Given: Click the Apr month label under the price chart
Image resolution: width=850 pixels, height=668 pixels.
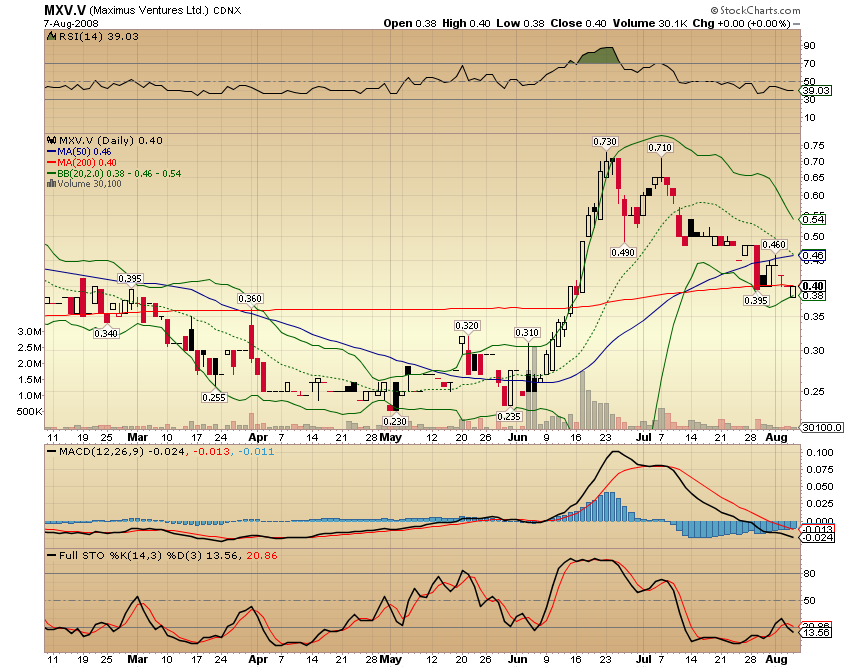Looking at the screenshot, I should (257, 437).
